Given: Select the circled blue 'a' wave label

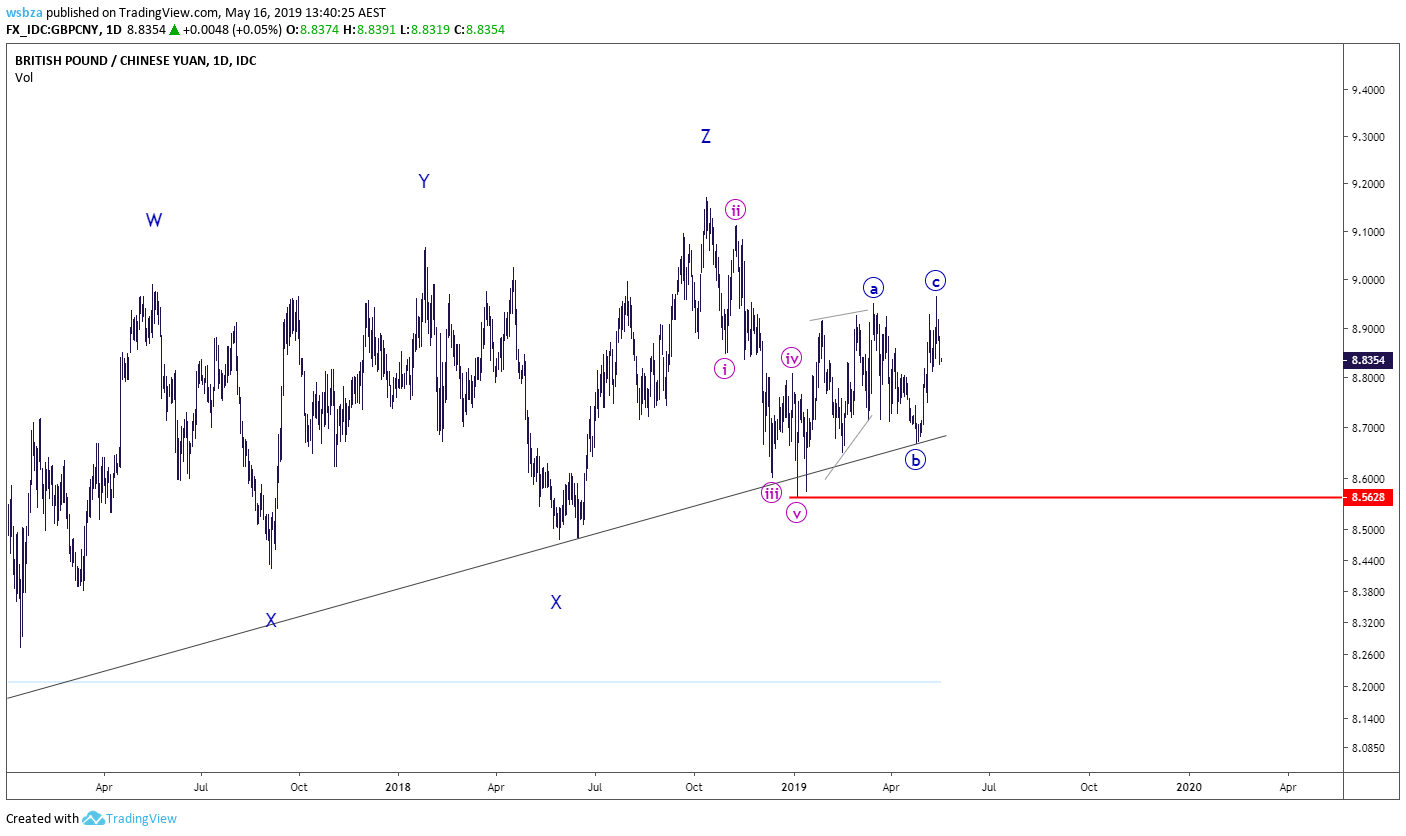Looking at the screenshot, I should pyautogui.click(x=873, y=288).
